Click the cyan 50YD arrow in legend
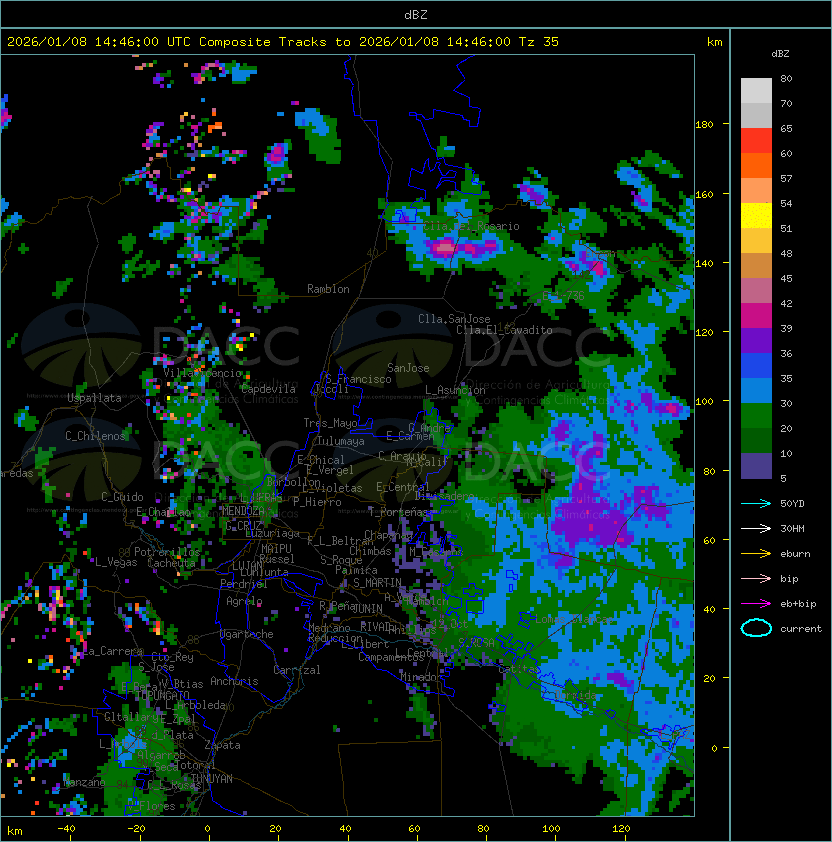The image size is (832, 842). coord(756,503)
